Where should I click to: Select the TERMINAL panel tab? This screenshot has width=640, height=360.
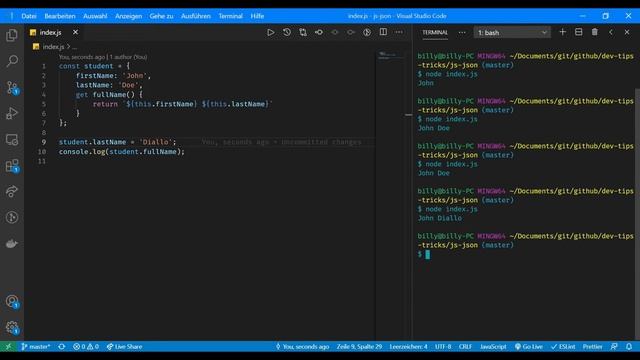click(x=435, y=33)
